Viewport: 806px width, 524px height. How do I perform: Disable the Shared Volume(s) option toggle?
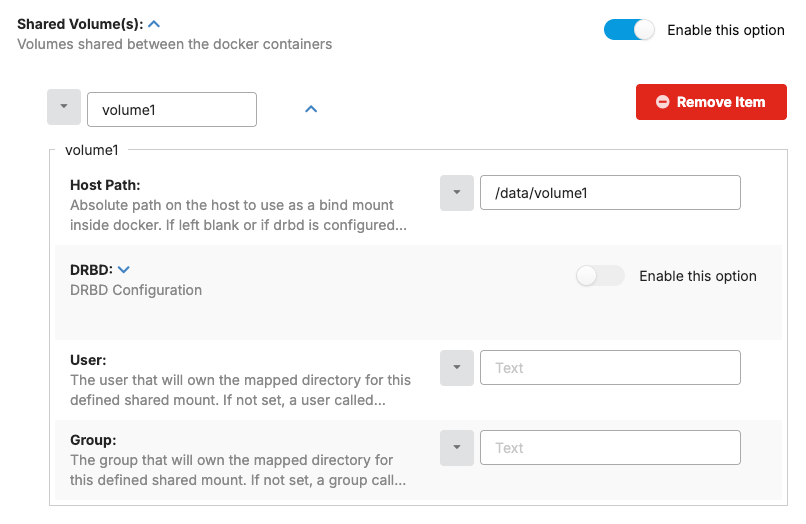point(629,30)
